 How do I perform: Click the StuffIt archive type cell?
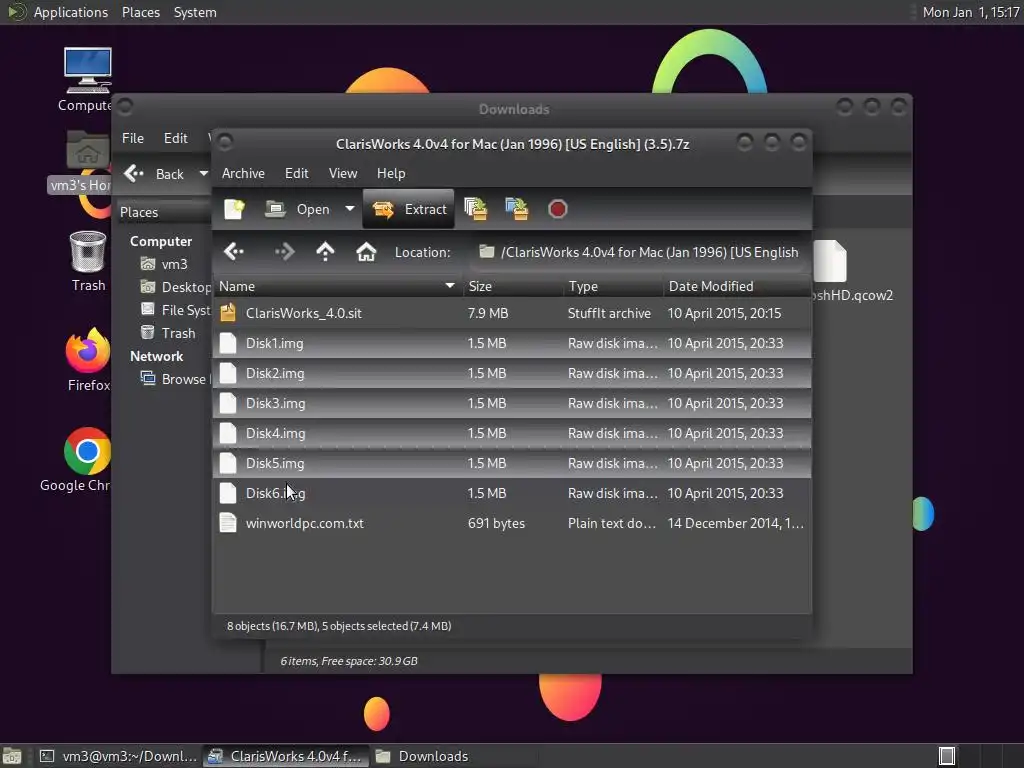(609, 313)
